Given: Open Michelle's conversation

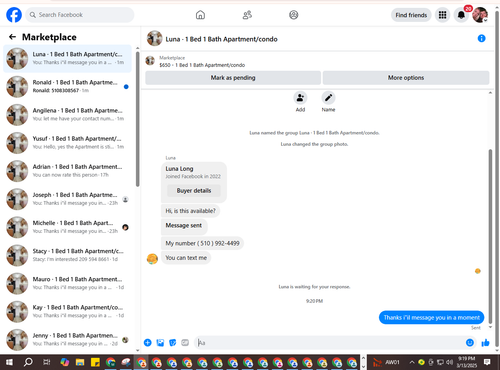Looking at the screenshot, I should [x=67, y=227].
